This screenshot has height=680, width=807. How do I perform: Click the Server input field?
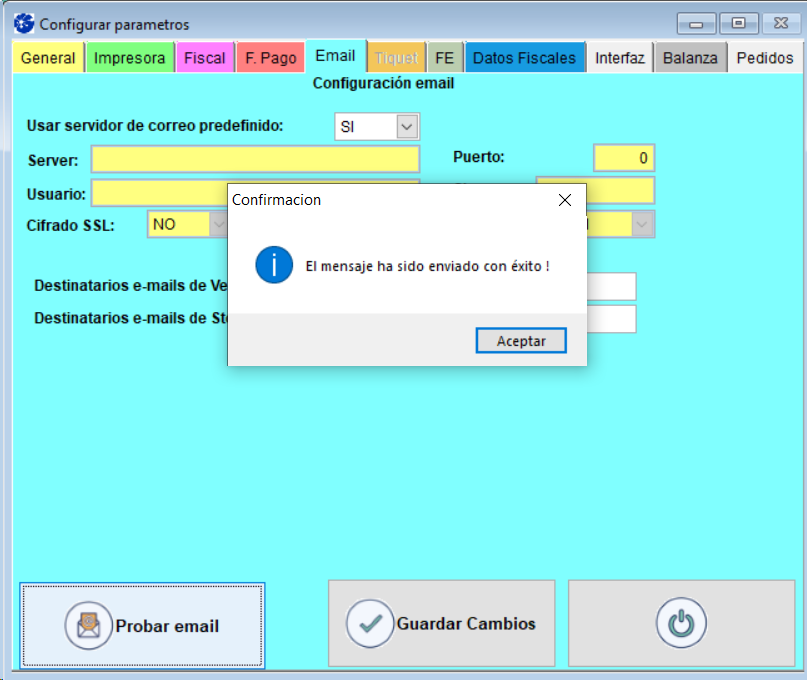click(x=255, y=159)
